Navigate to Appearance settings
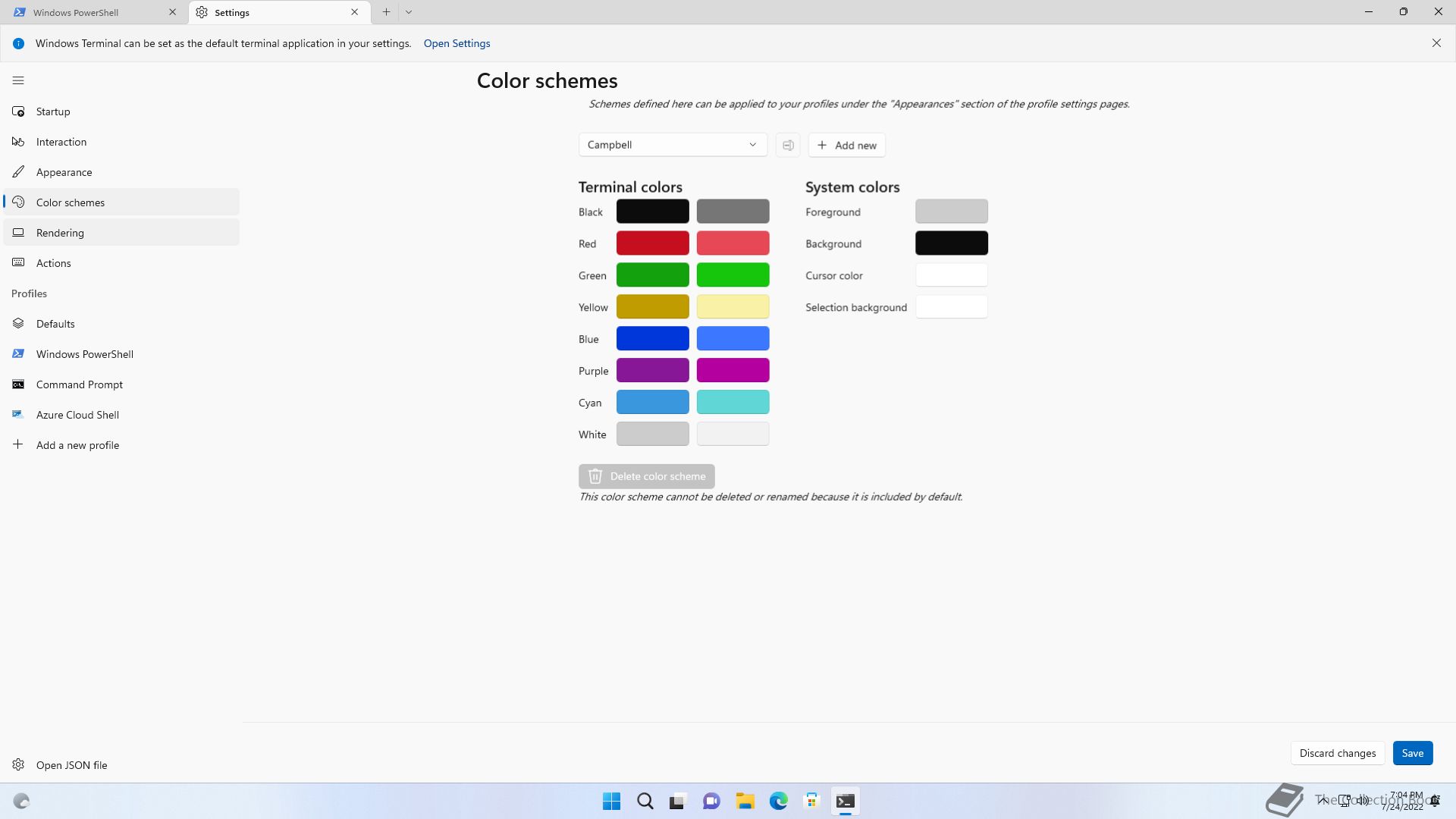The width and height of the screenshot is (1456, 819). click(121, 172)
